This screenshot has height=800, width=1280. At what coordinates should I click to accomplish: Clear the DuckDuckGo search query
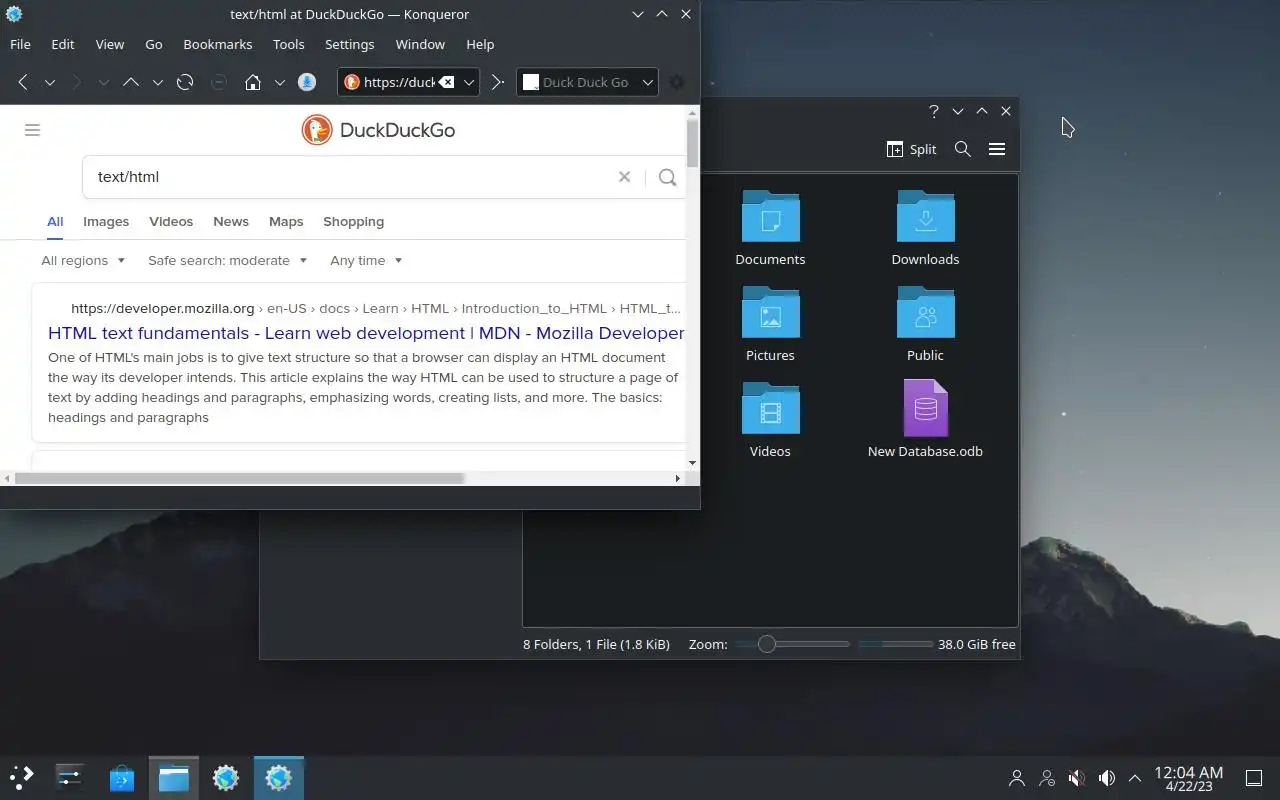click(x=624, y=177)
